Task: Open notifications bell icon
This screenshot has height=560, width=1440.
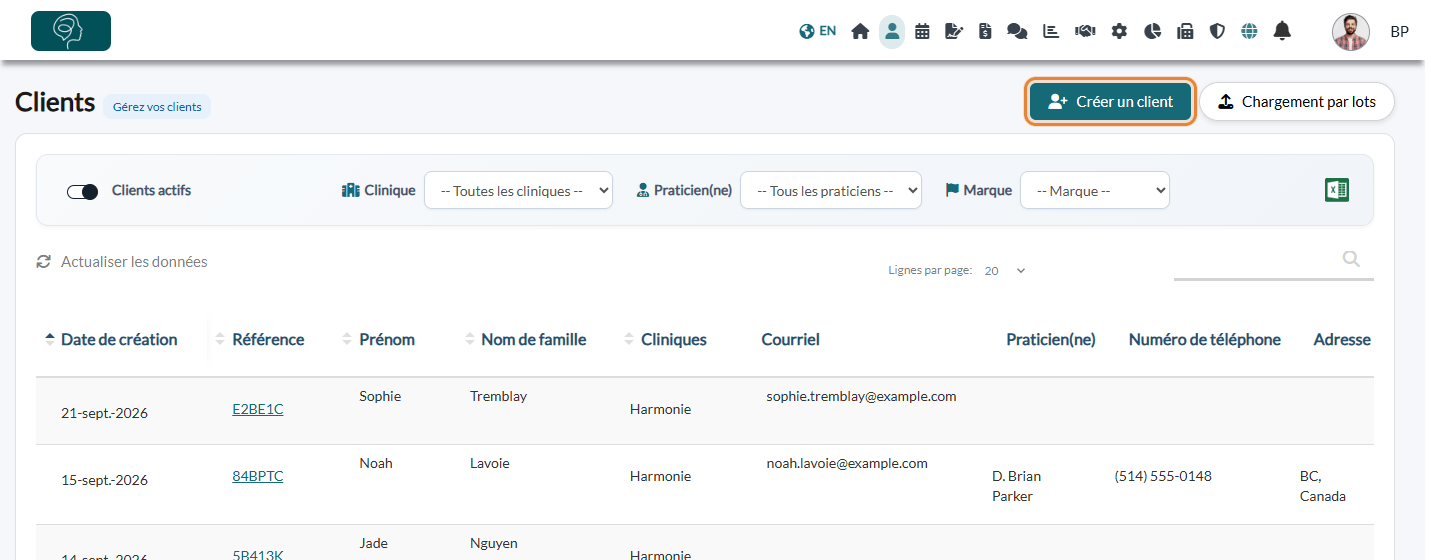Action: click(x=1282, y=31)
